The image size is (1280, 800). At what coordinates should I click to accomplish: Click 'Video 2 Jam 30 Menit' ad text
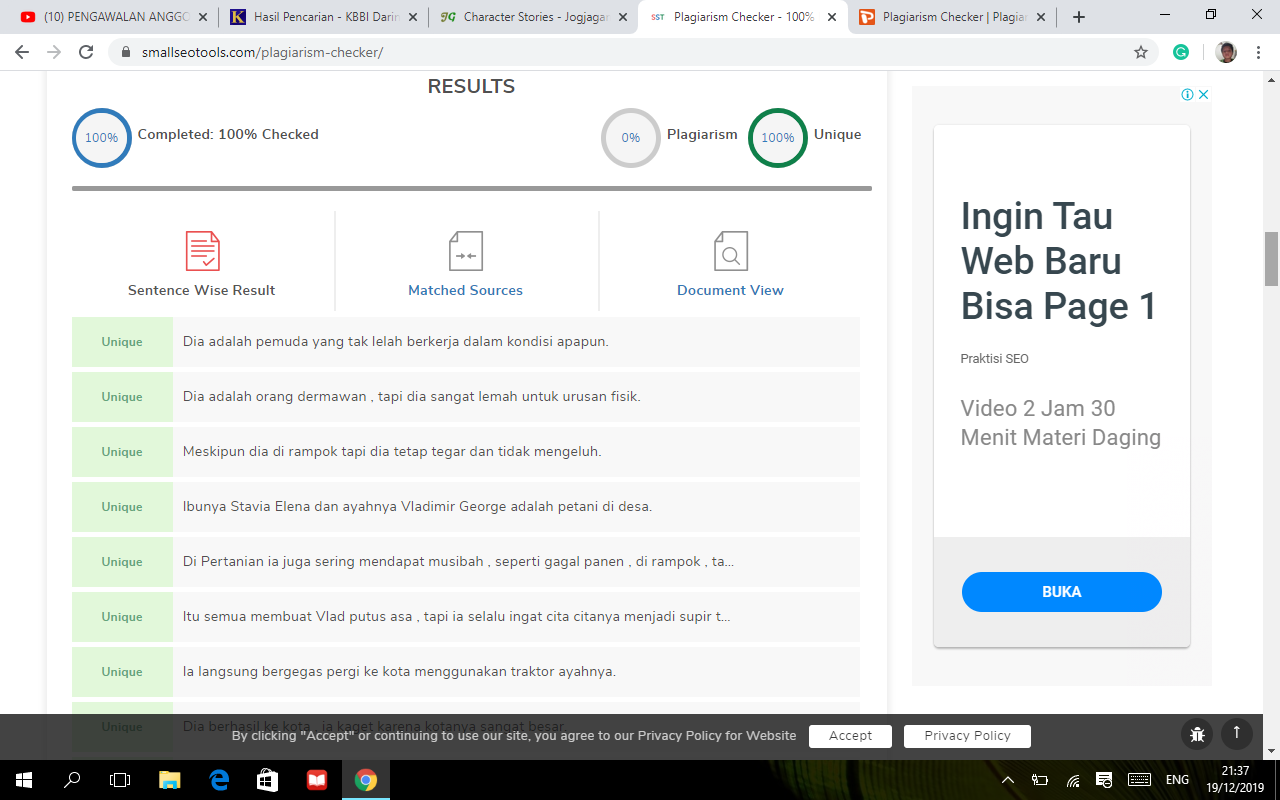(1060, 423)
